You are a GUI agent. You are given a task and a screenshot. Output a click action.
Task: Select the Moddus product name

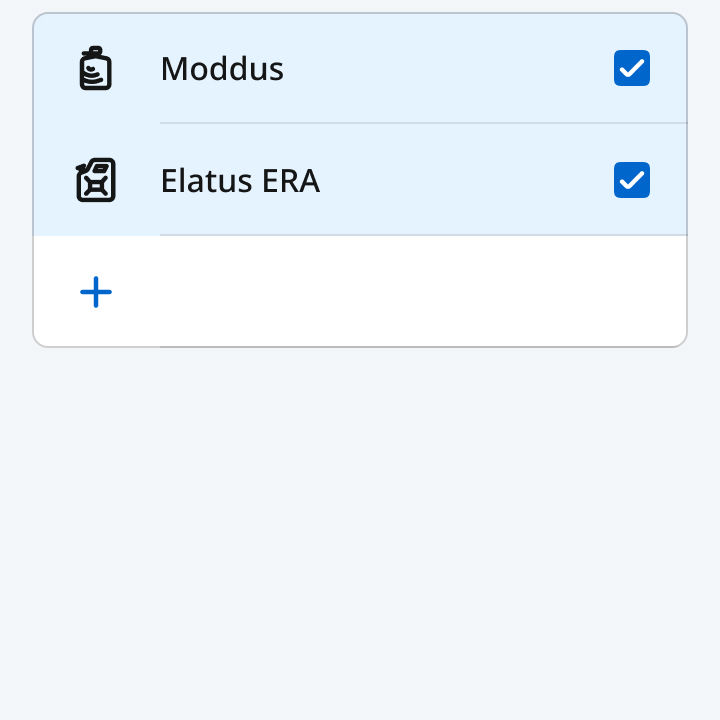click(222, 69)
